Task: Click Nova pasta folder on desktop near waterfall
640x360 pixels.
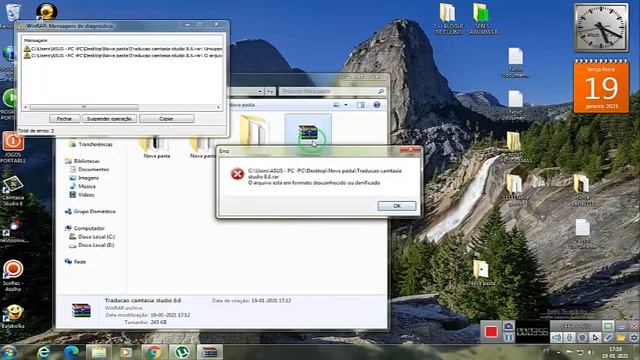Action: pyautogui.click(x=482, y=273)
